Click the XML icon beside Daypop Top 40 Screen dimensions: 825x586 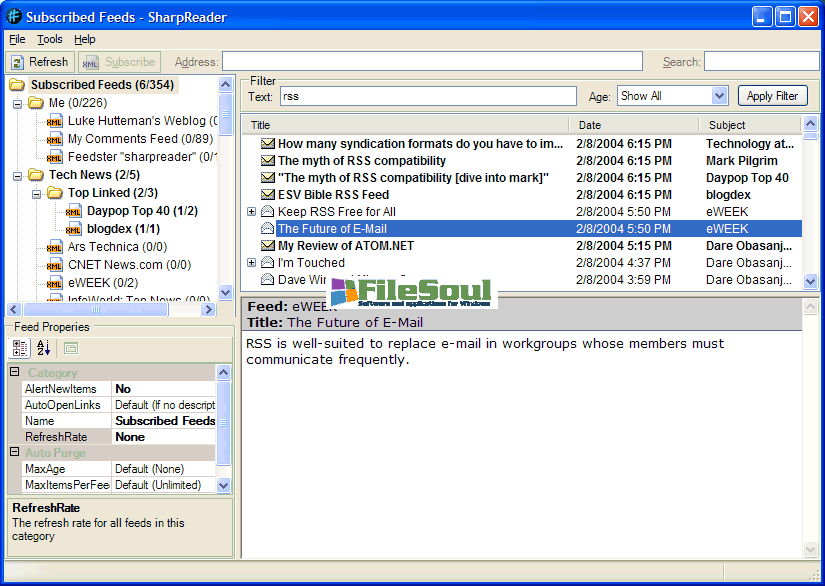[73, 211]
